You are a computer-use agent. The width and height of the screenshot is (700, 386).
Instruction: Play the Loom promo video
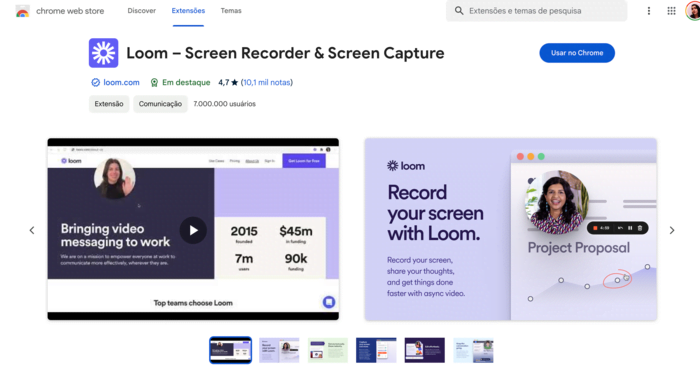click(193, 230)
